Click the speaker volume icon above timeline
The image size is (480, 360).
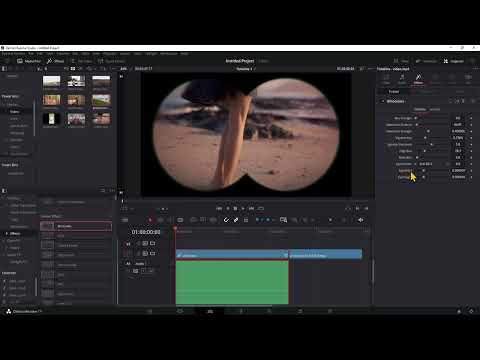tap(360, 220)
